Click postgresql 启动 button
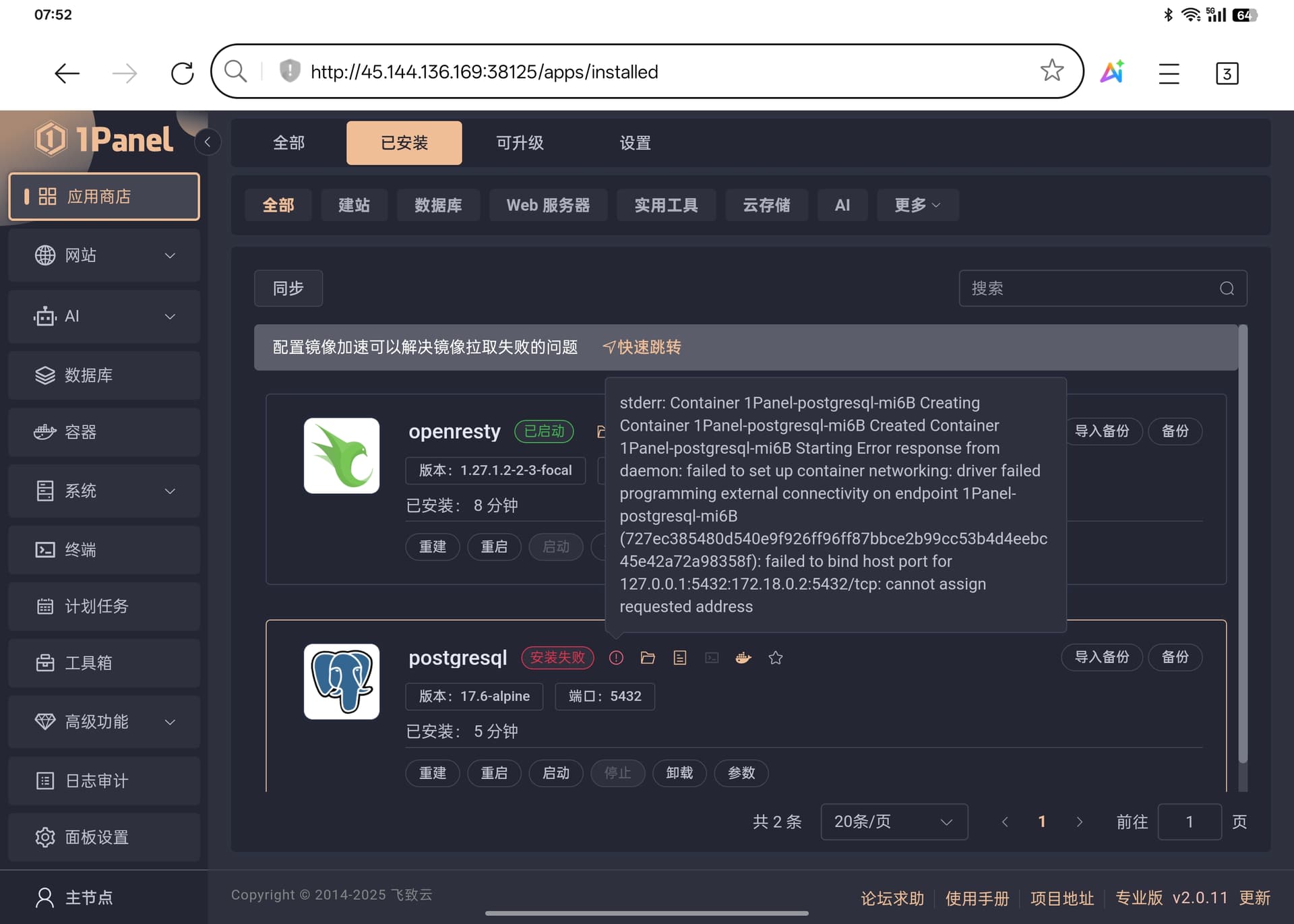This screenshot has width=1294, height=924. (x=556, y=773)
